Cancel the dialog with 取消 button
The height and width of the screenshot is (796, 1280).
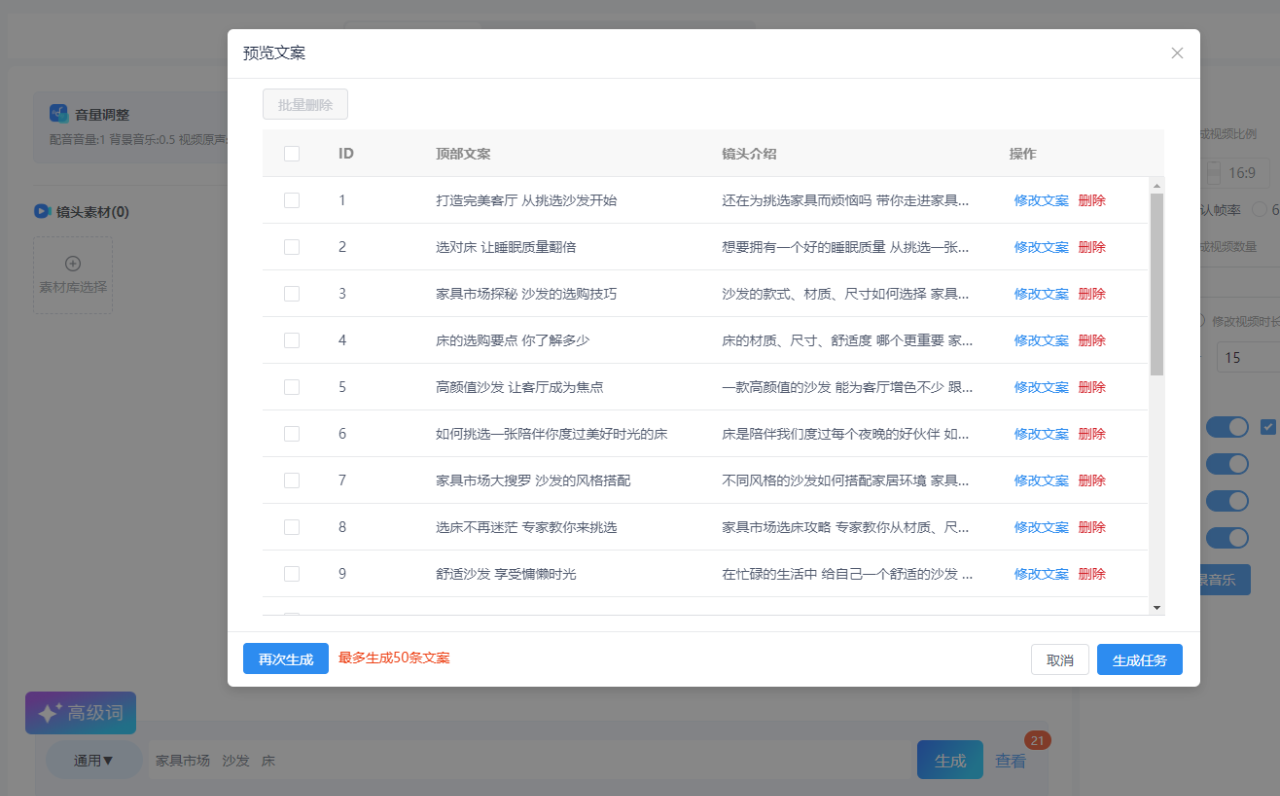tap(1060, 660)
